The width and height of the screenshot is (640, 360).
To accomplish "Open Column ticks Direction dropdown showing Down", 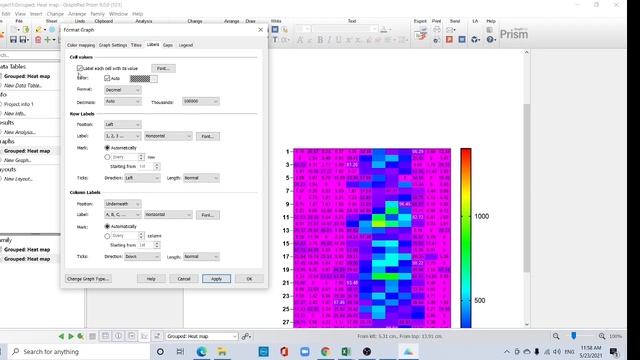I will (142, 256).
